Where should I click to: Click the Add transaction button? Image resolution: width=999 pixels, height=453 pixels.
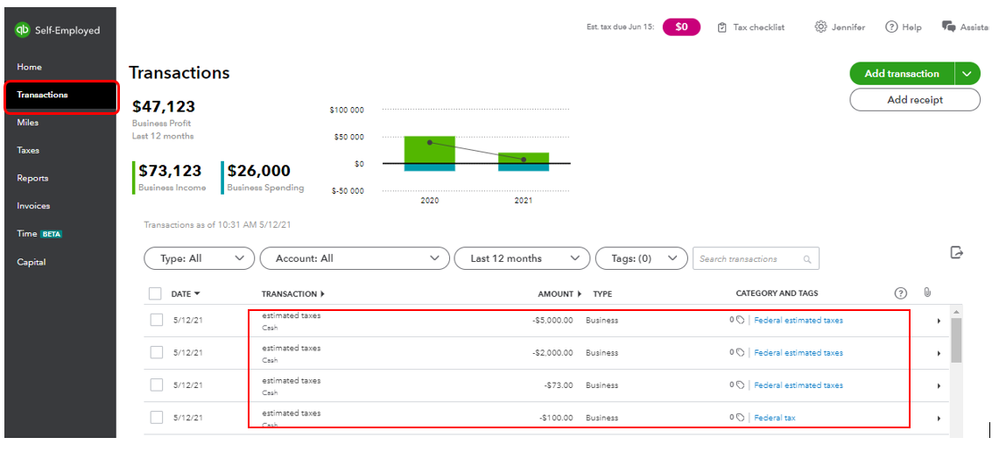pyautogui.click(x=902, y=74)
